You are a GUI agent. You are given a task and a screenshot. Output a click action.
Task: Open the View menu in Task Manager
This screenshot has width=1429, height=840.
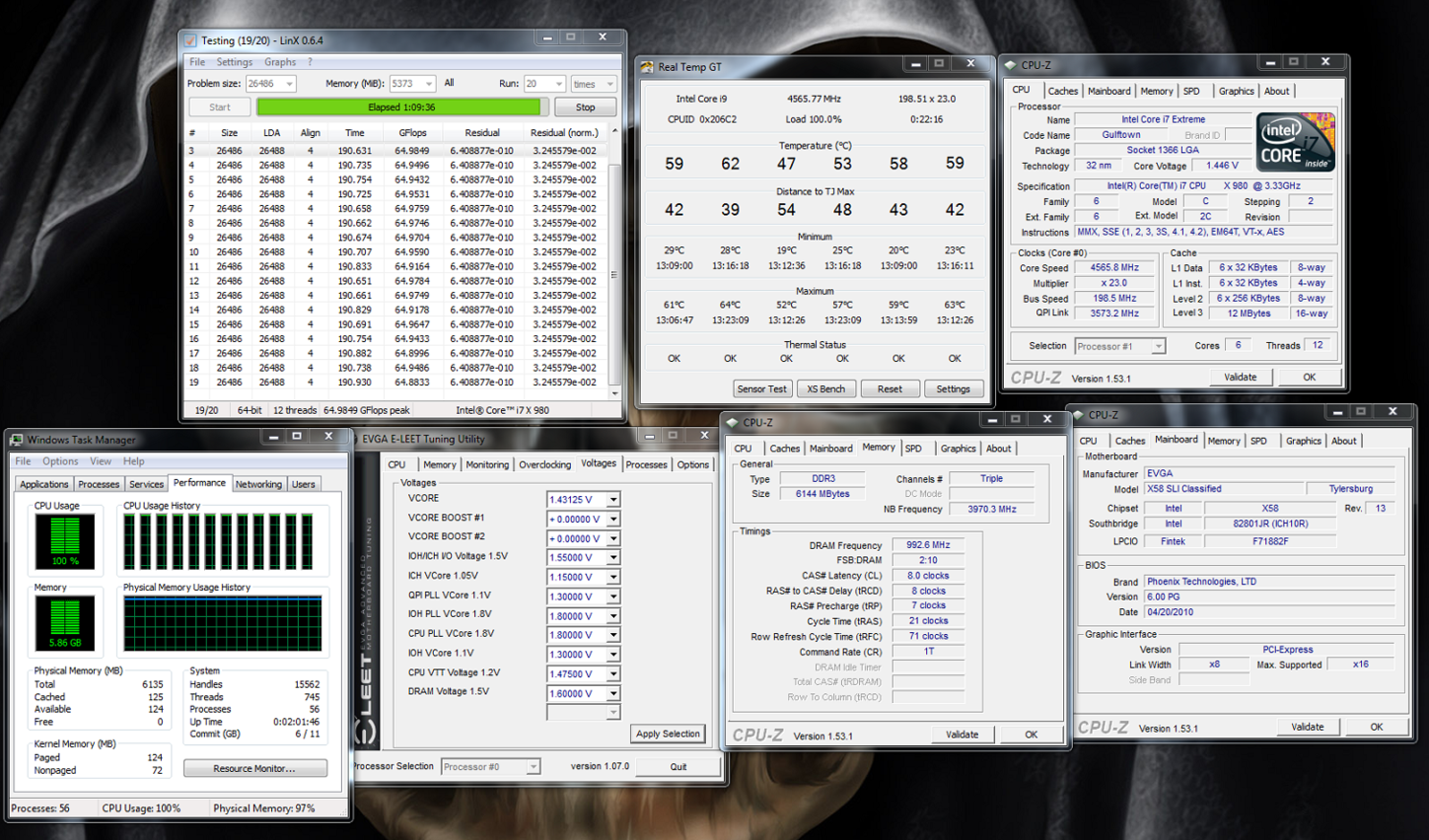click(x=101, y=460)
